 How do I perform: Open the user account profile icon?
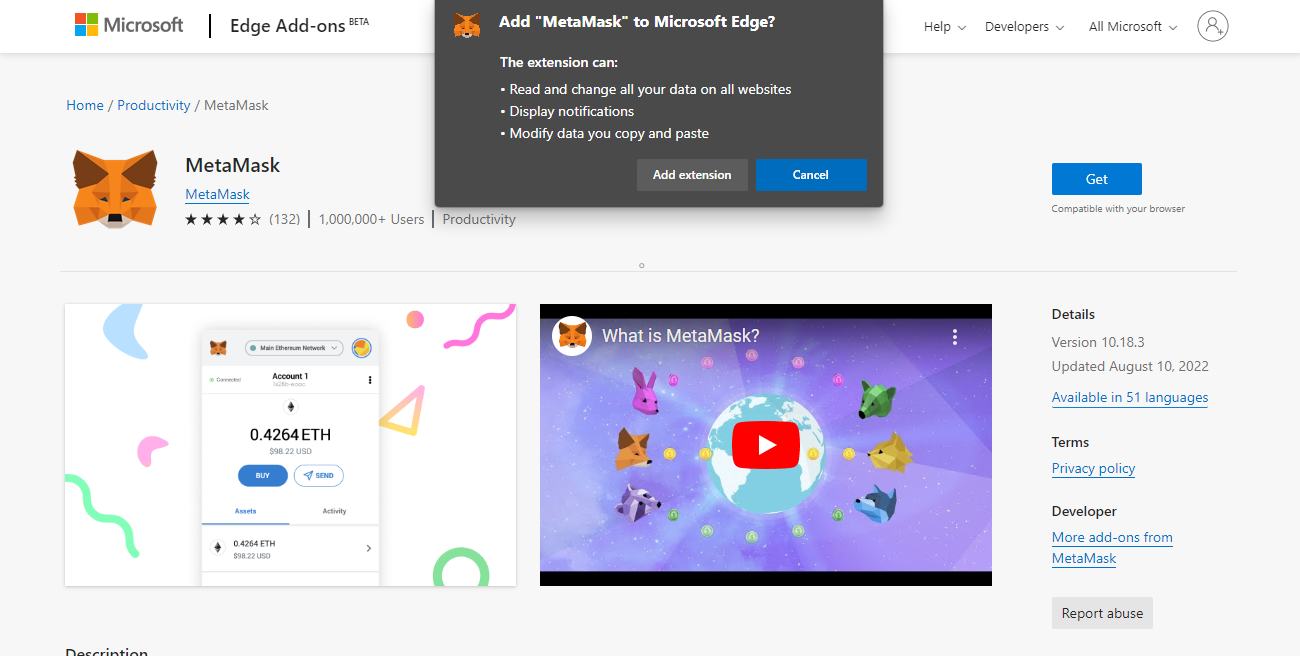point(1212,26)
